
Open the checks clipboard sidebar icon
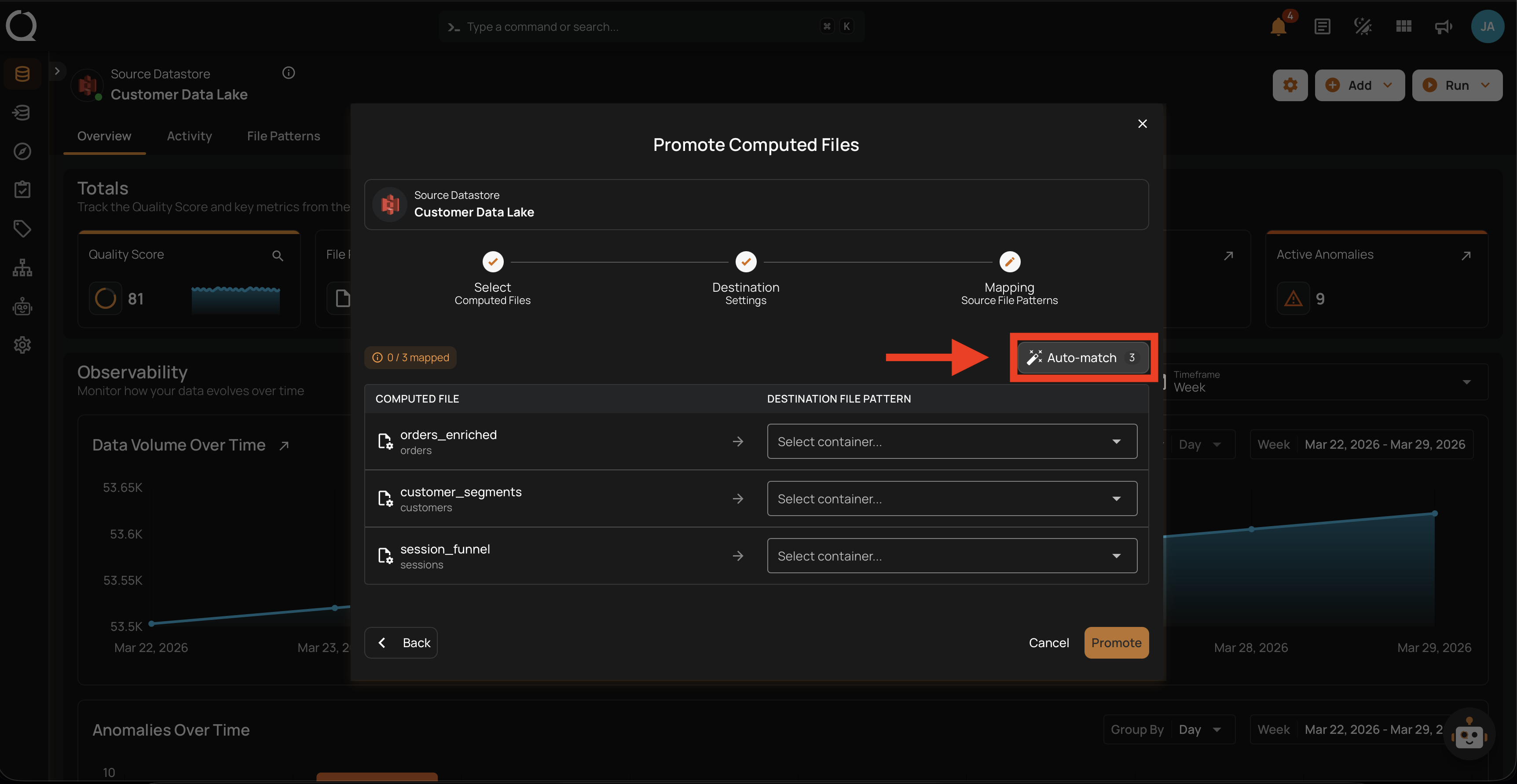coord(22,189)
